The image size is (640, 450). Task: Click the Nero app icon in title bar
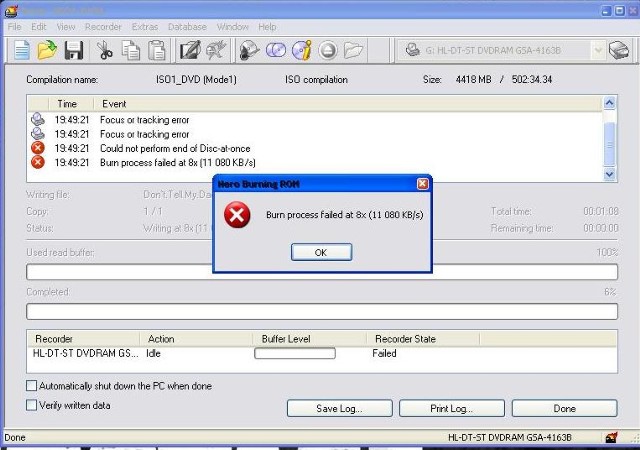[11, 11]
